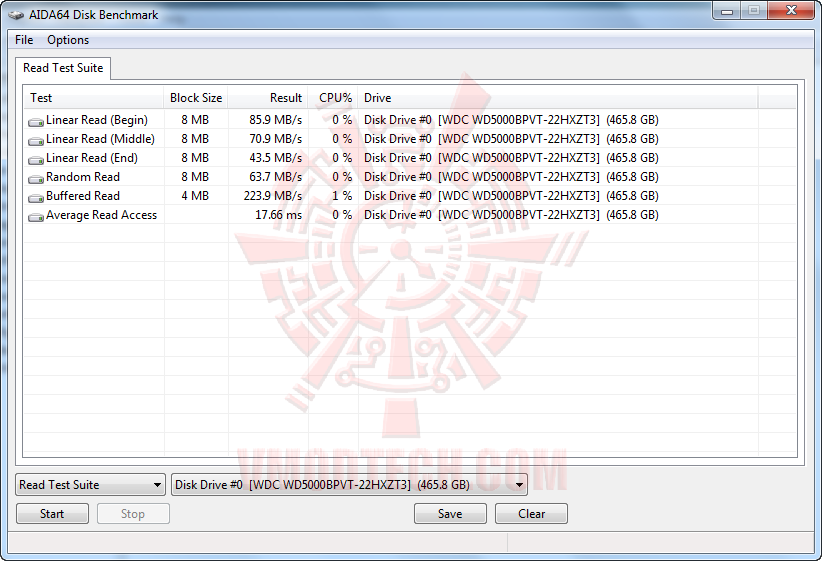Click the 223.9 MB/s result value
Screen dimensions: 822x561
[x=273, y=196]
